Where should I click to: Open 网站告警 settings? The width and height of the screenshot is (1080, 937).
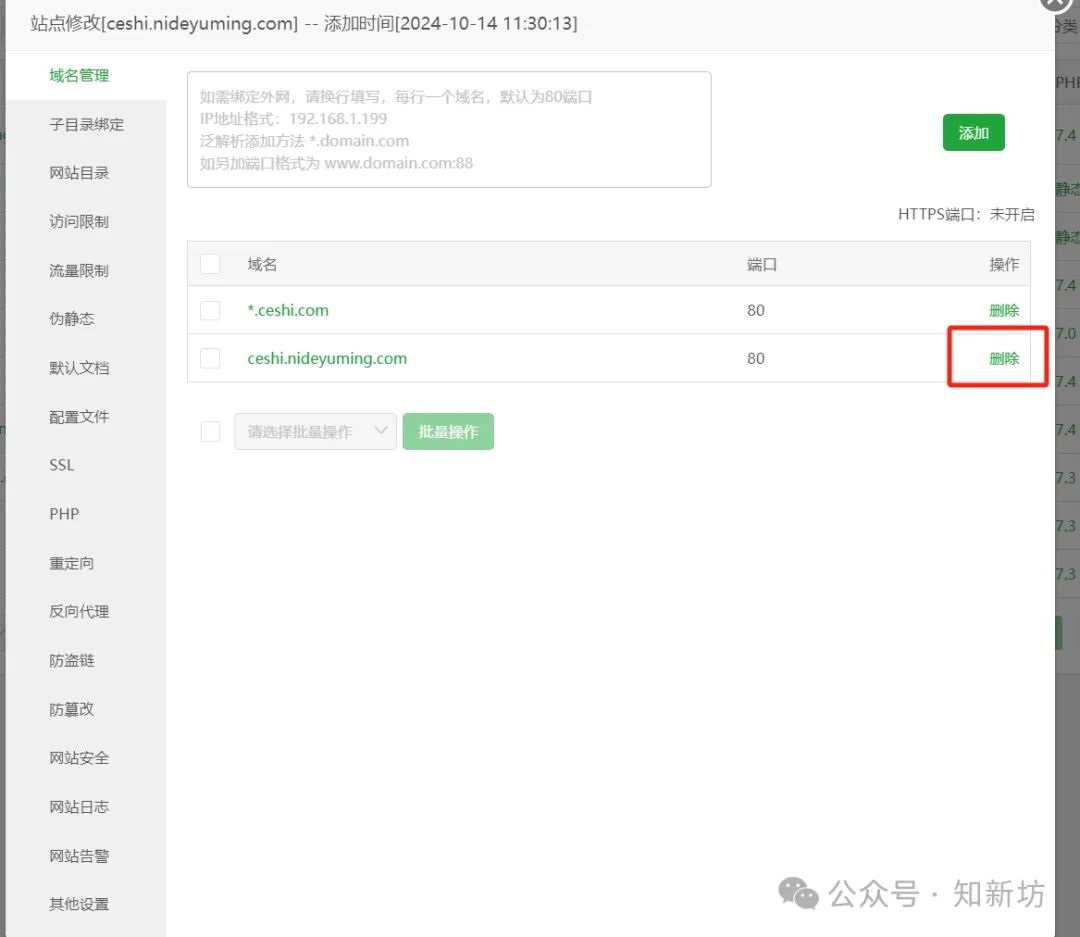point(79,856)
